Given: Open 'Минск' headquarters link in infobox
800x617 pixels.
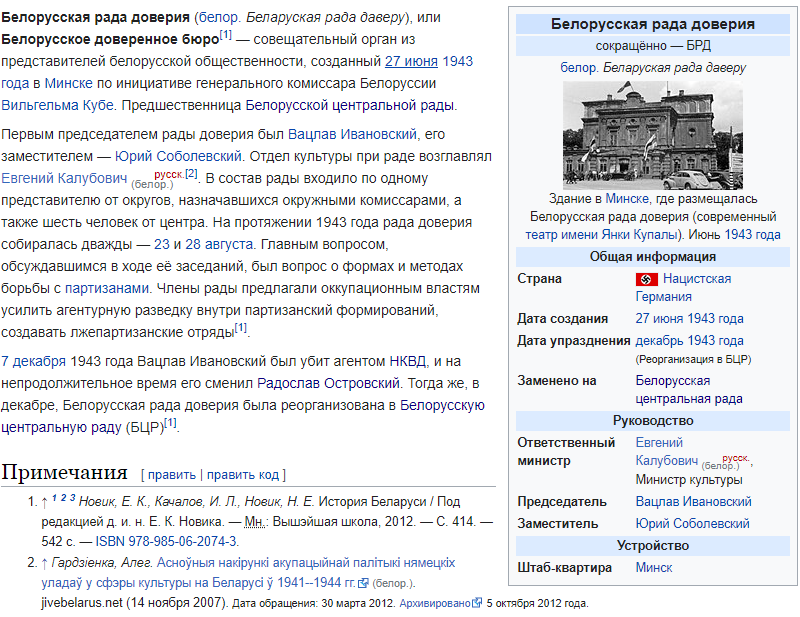Looking at the screenshot, I should (654, 567).
